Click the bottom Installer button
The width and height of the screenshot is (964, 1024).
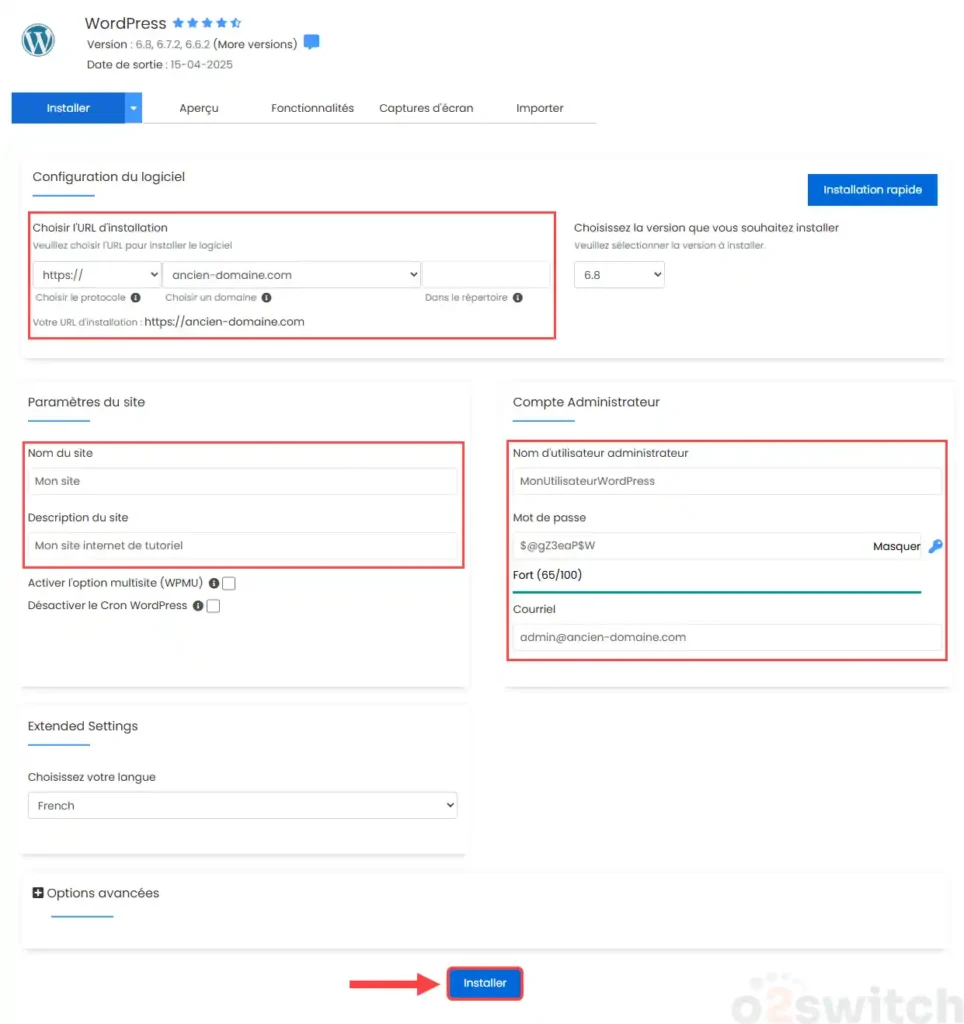(485, 983)
